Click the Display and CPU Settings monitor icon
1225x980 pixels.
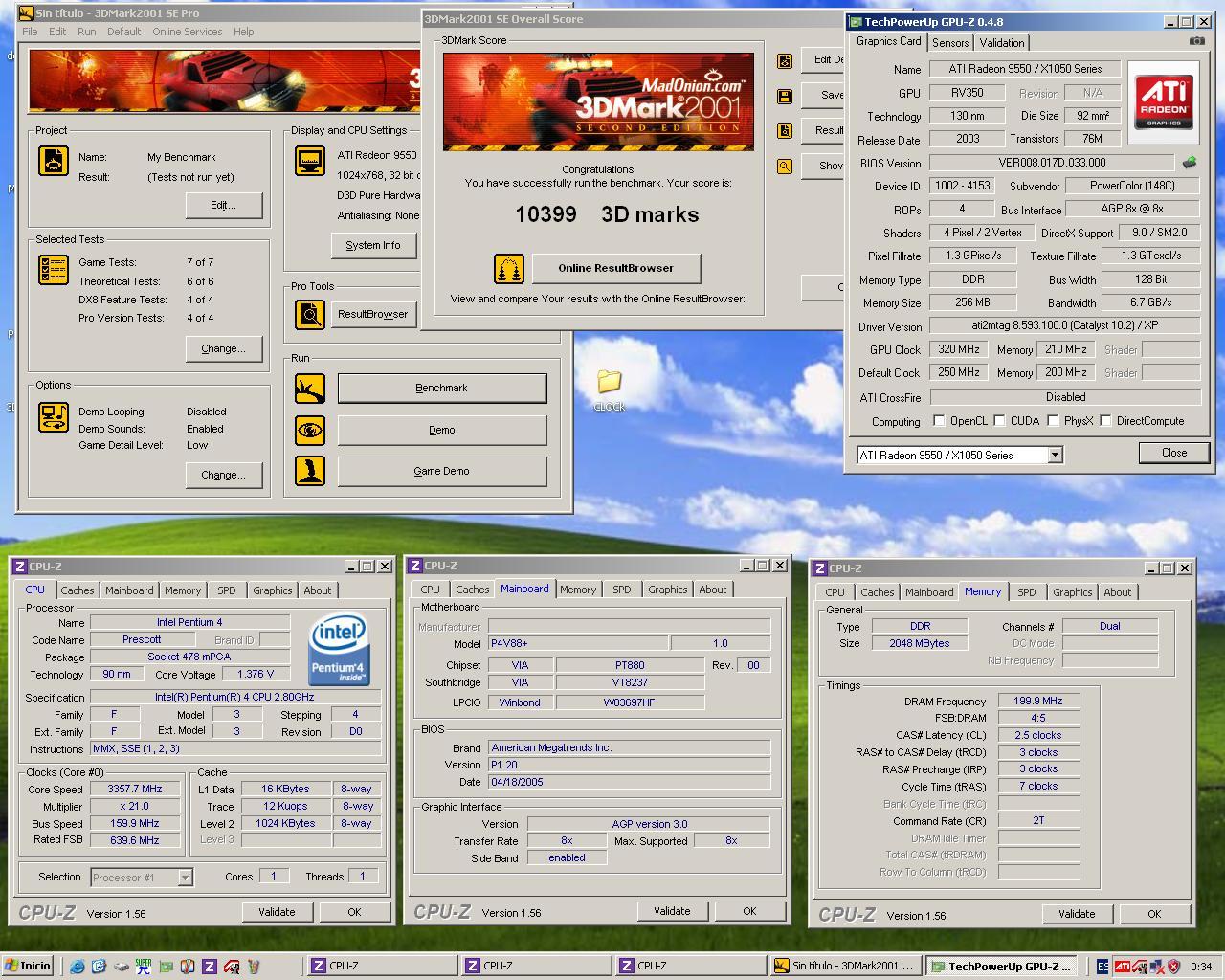point(309,161)
